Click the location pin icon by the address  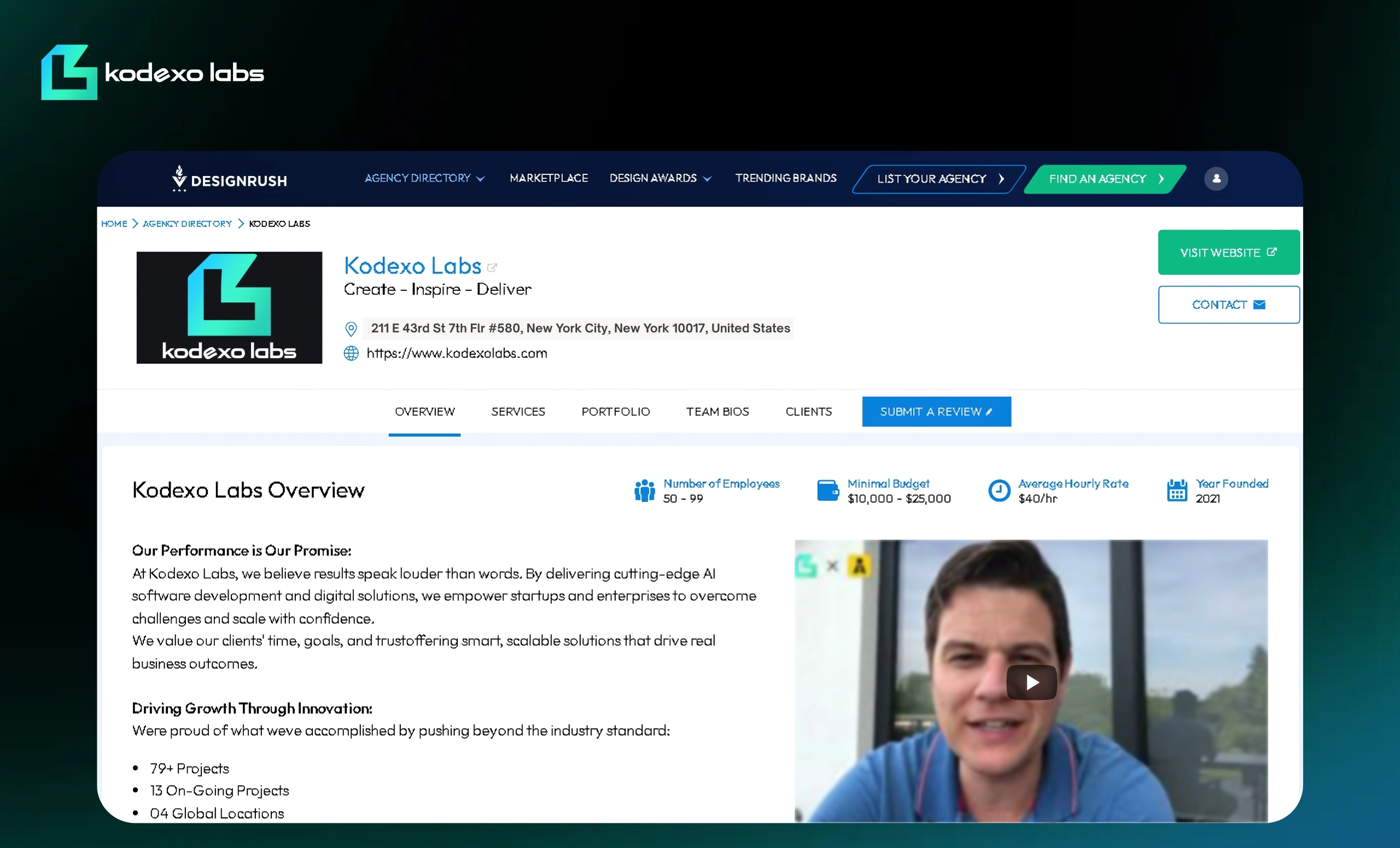[x=351, y=329]
